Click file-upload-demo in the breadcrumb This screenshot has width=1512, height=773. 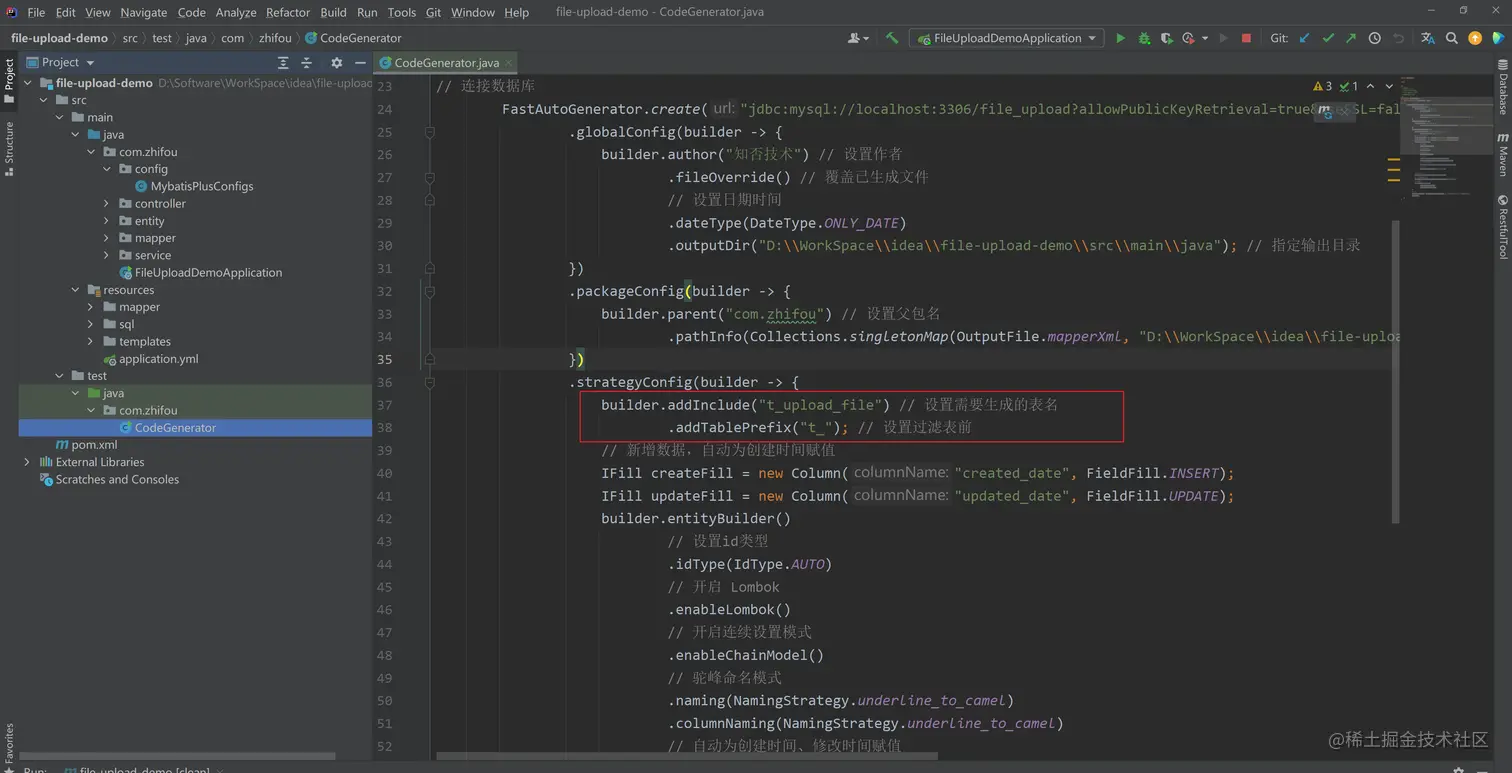pos(59,38)
